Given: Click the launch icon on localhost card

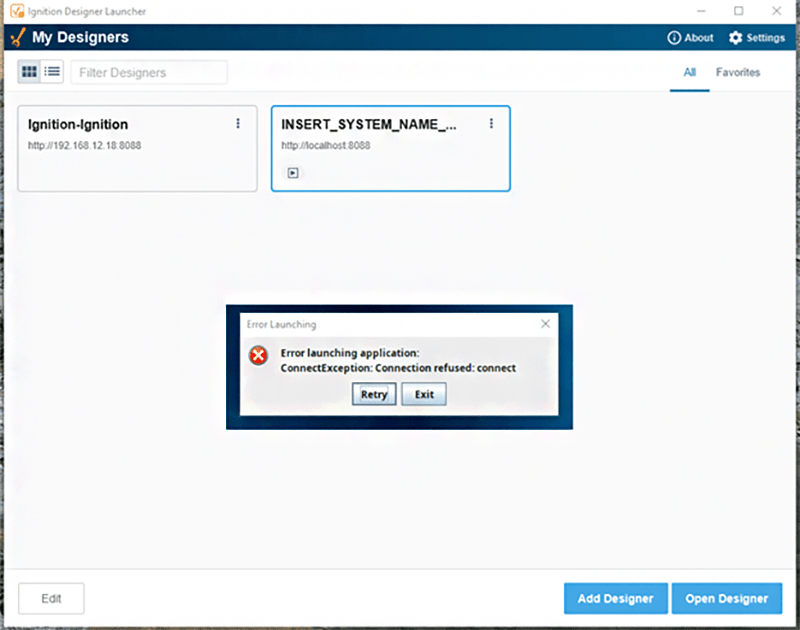Looking at the screenshot, I should pyautogui.click(x=293, y=173).
